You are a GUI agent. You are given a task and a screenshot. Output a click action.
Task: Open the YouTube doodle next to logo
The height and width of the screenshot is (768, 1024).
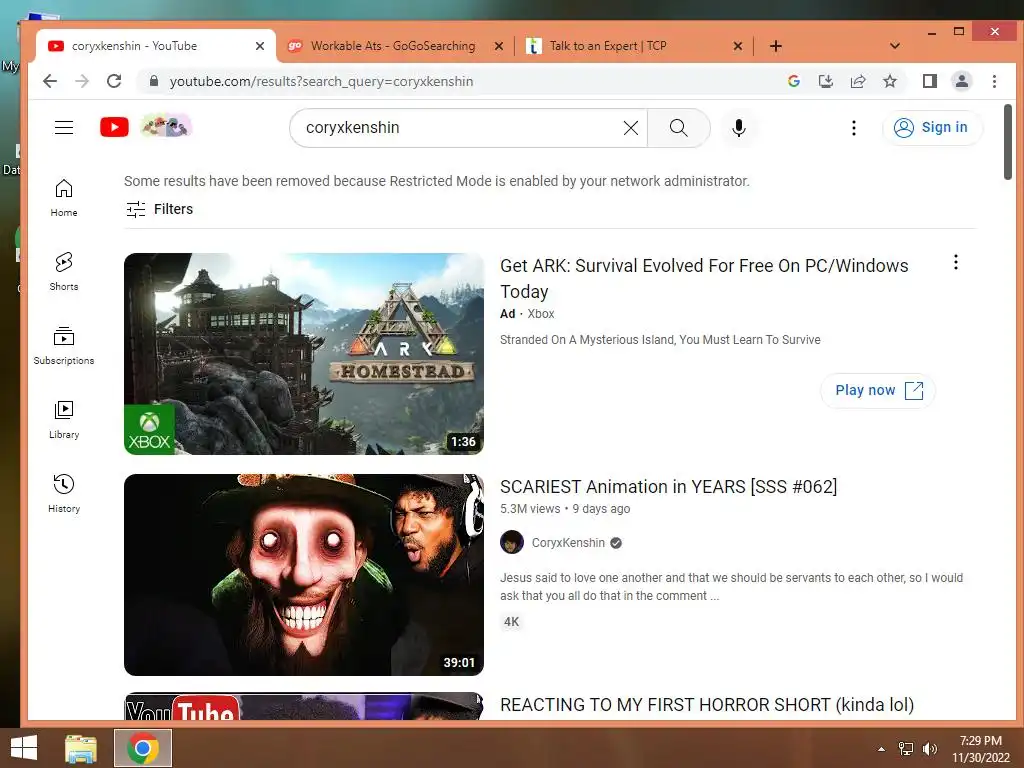point(166,125)
